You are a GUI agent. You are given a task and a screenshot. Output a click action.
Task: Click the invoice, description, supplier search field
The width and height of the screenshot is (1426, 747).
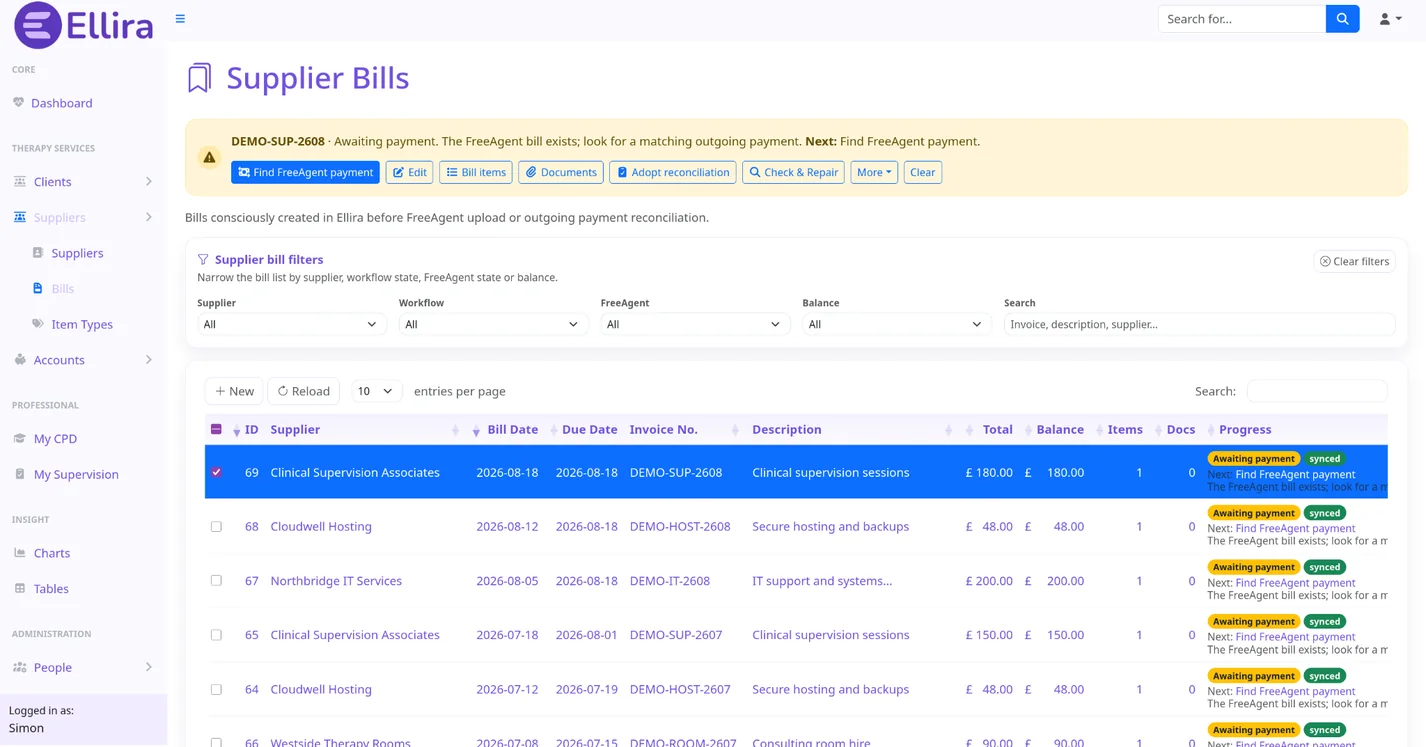coord(1199,324)
